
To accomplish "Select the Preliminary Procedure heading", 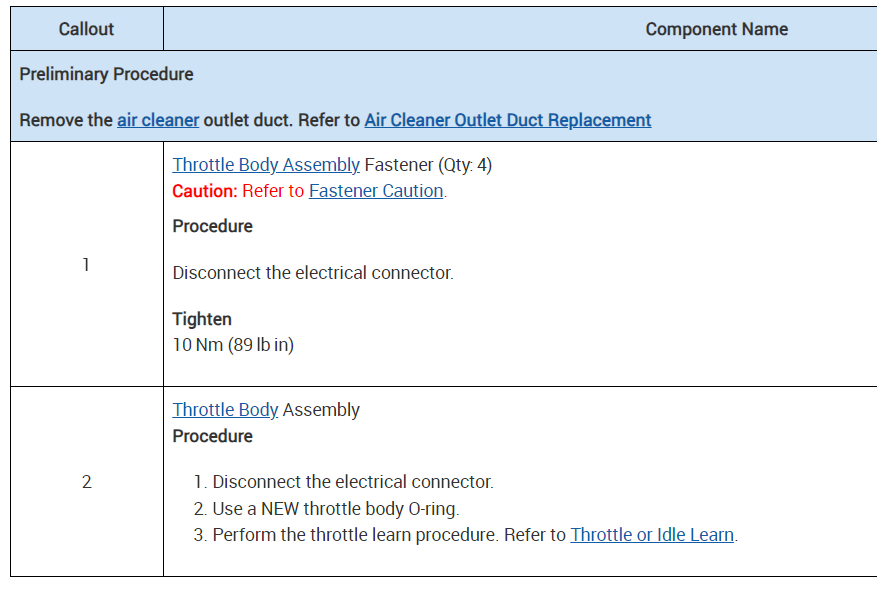I will [106, 74].
